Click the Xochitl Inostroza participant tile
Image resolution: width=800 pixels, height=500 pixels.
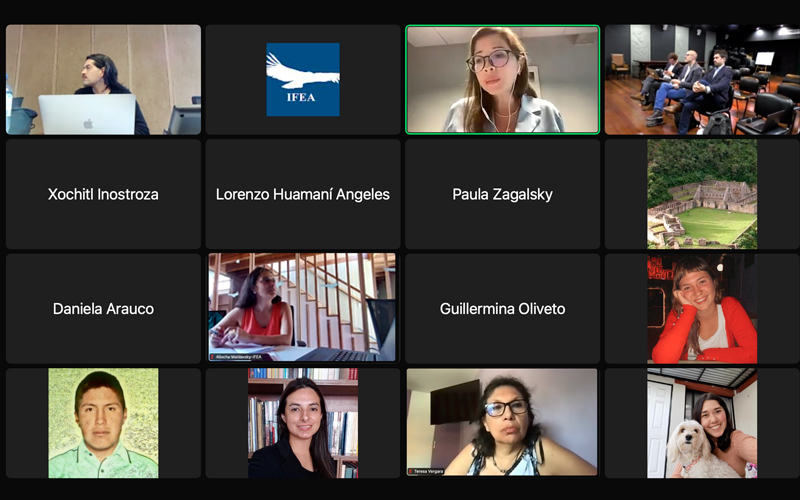(x=103, y=194)
